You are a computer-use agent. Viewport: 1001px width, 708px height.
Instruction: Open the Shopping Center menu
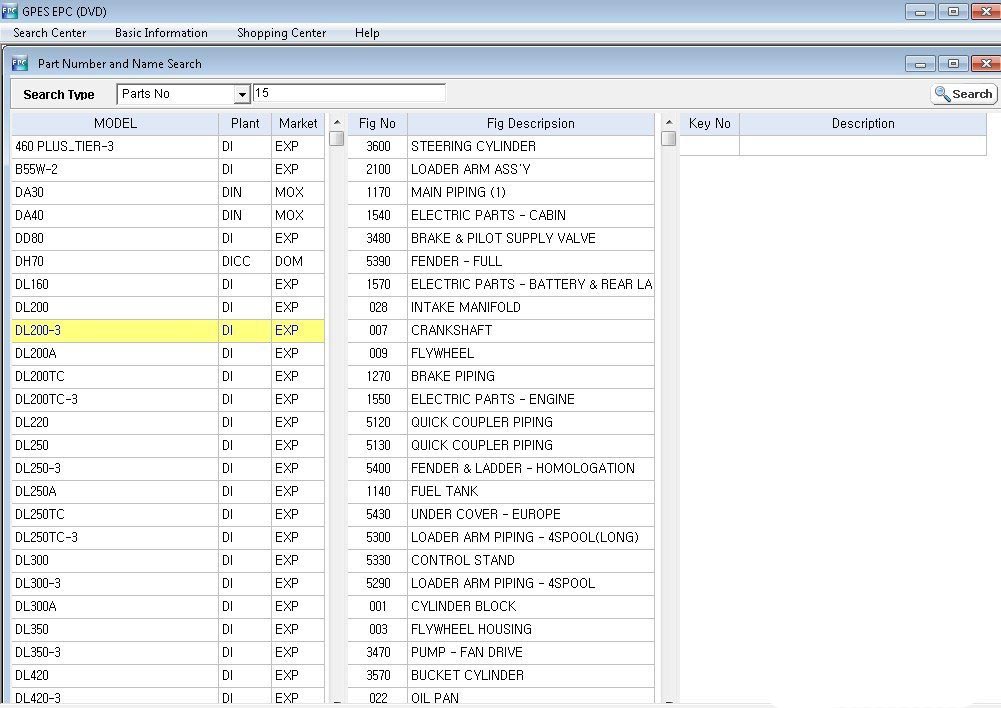[x=281, y=33]
